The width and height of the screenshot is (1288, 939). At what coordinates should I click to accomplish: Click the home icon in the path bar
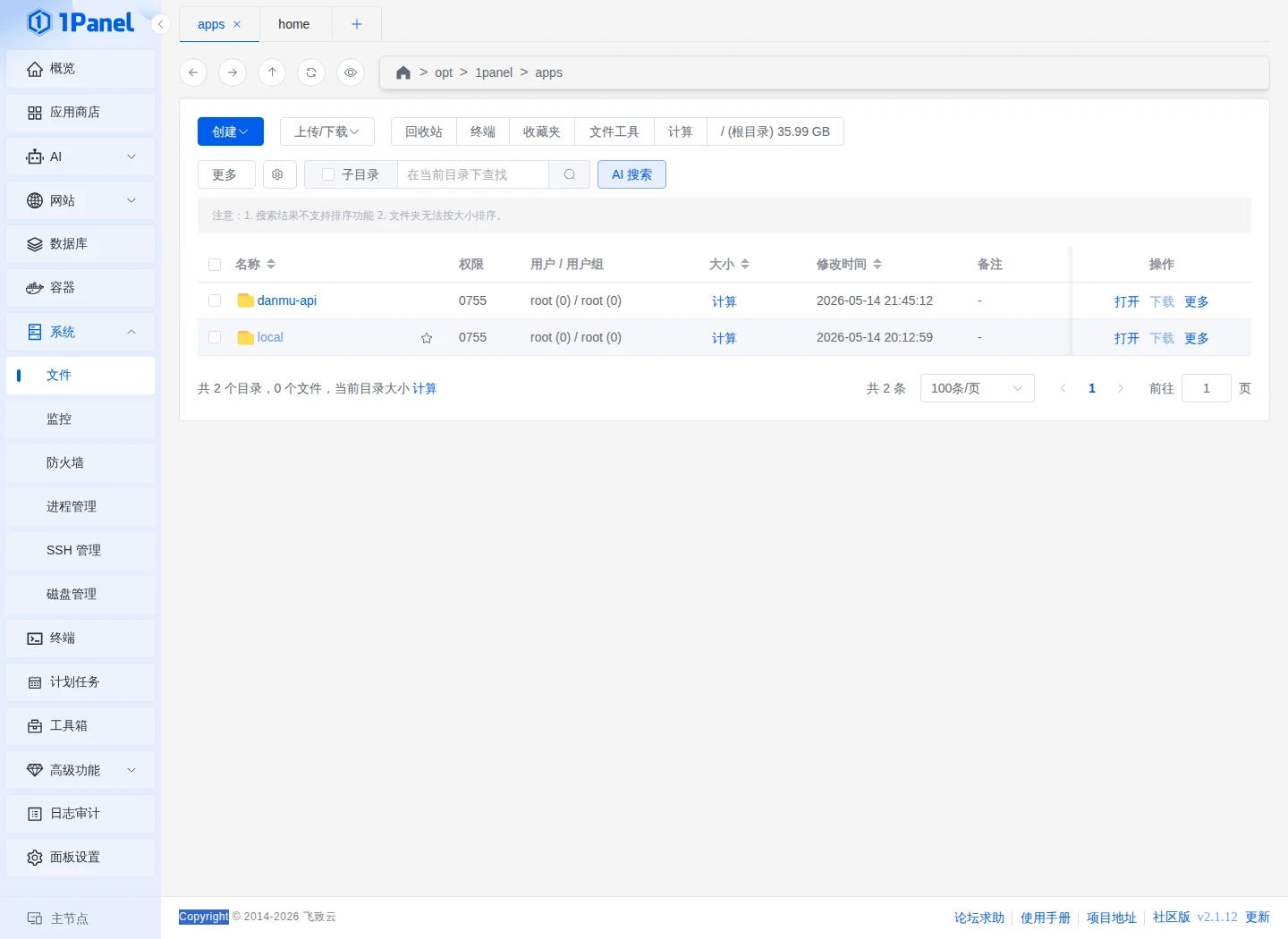[403, 72]
